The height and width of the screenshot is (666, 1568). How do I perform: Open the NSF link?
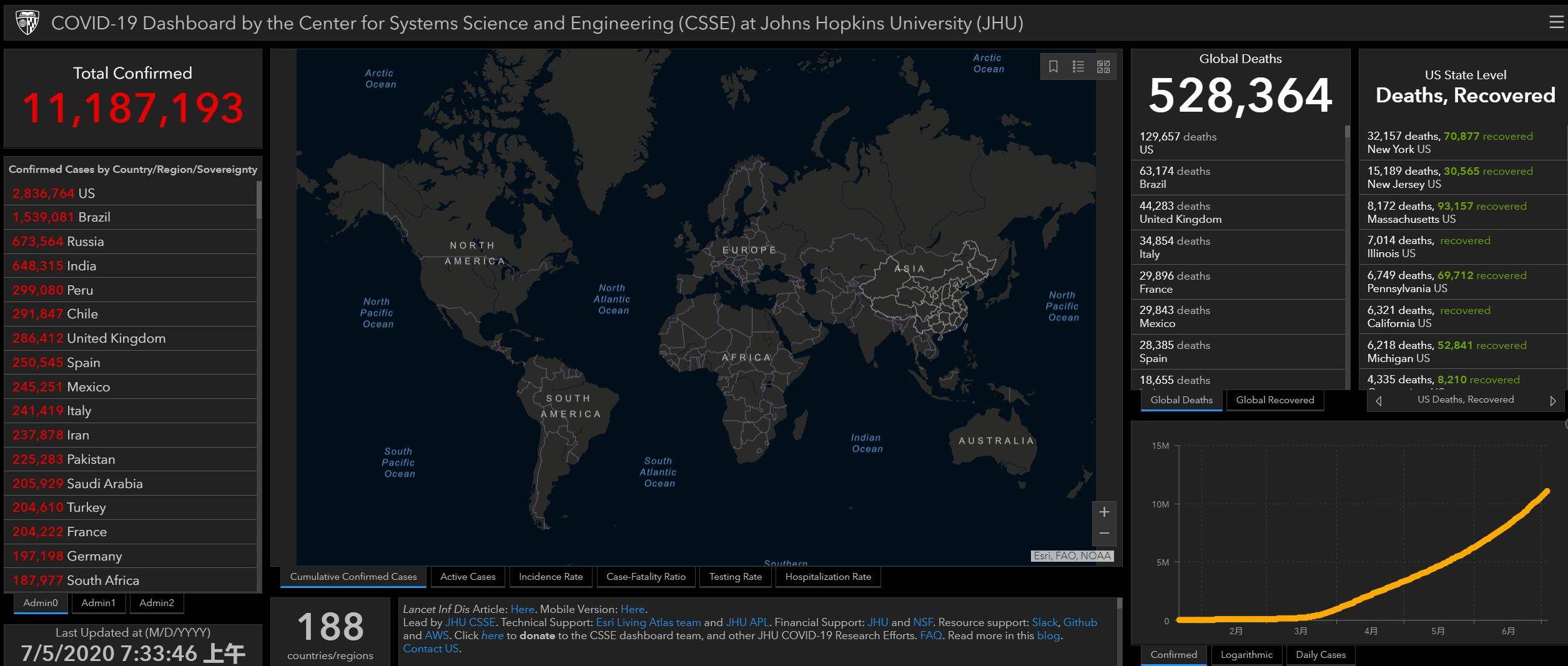pyautogui.click(x=923, y=622)
